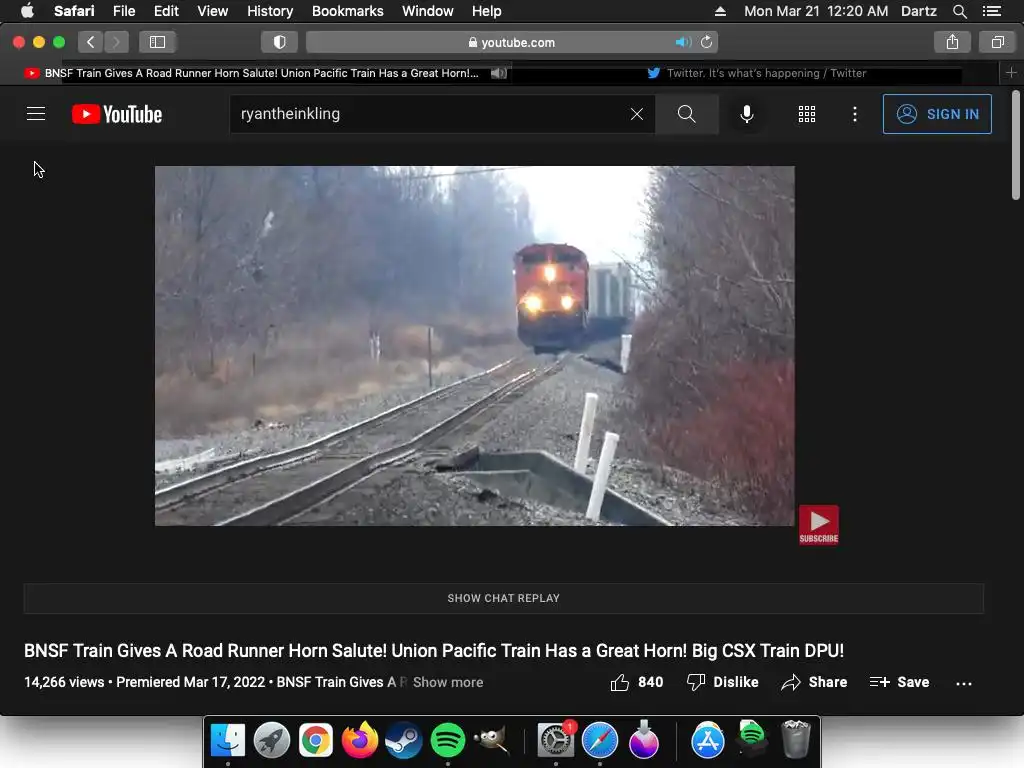This screenshot has width=1024, height=768.
Task: Click the menu bar clock
Action: coord(816,11)
